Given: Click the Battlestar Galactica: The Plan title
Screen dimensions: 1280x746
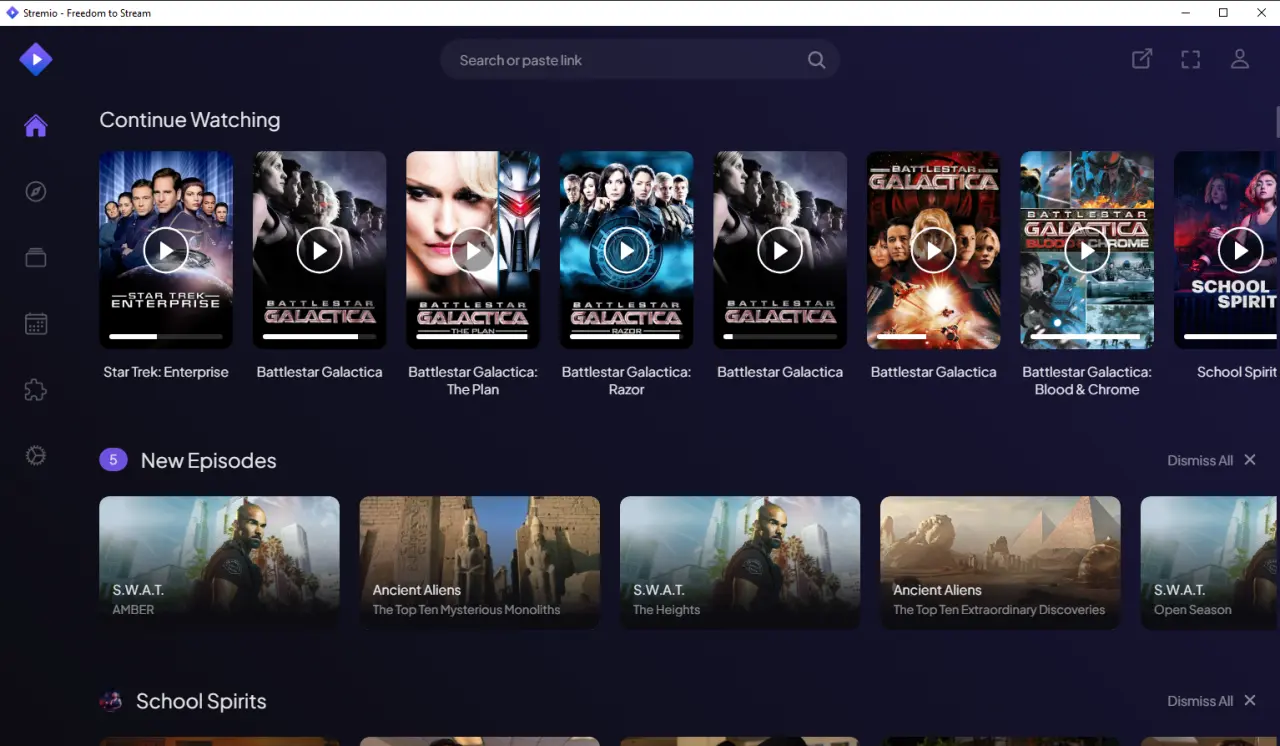Looking at the screenshot, I should 473,381.
